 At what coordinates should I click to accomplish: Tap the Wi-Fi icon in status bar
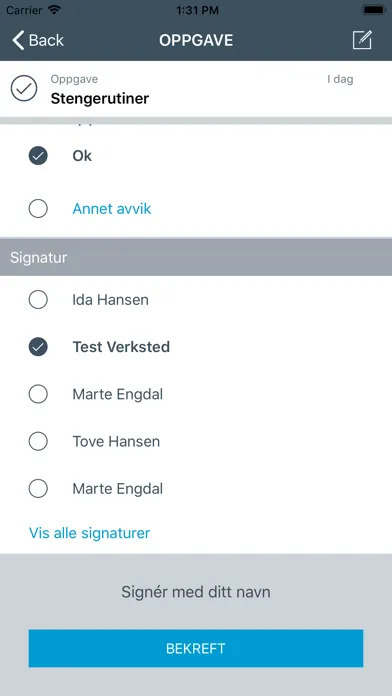pyautogui.click(x=55, y=10)
